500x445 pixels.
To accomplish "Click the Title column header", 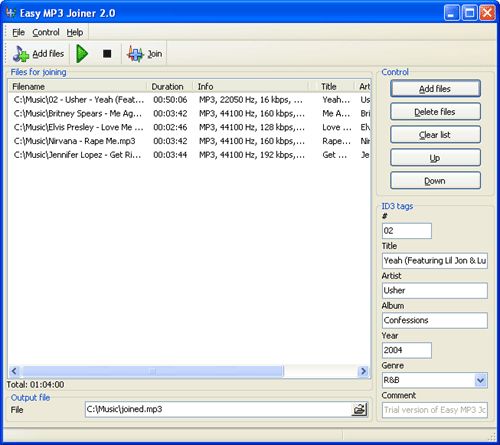I will pos(335,86).
